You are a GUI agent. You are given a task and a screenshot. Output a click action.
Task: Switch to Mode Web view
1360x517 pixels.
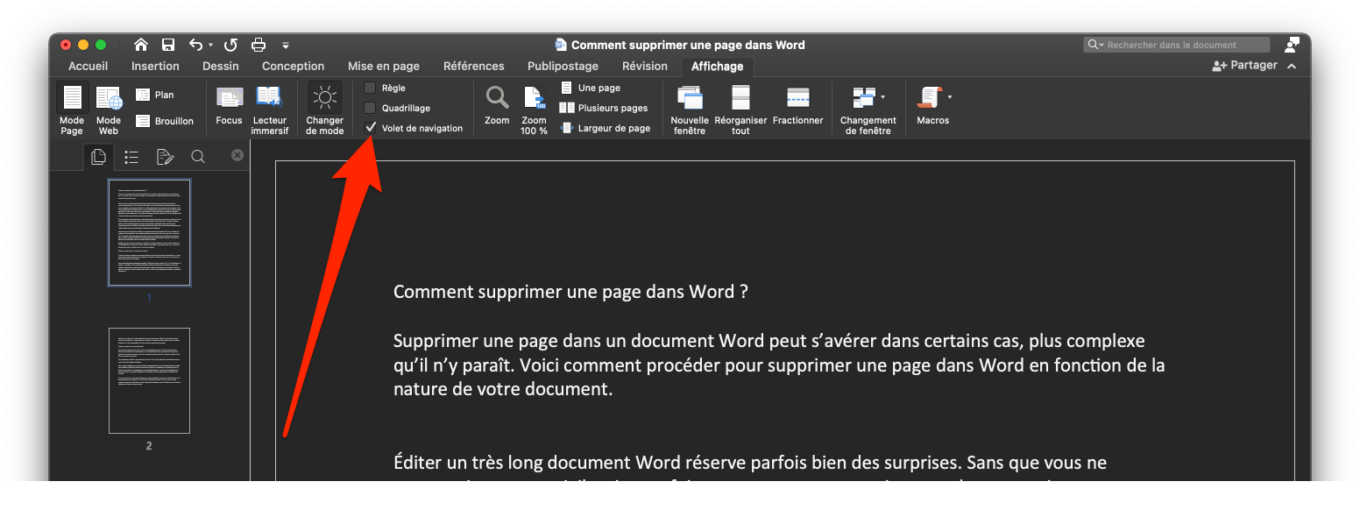(108, 110)
